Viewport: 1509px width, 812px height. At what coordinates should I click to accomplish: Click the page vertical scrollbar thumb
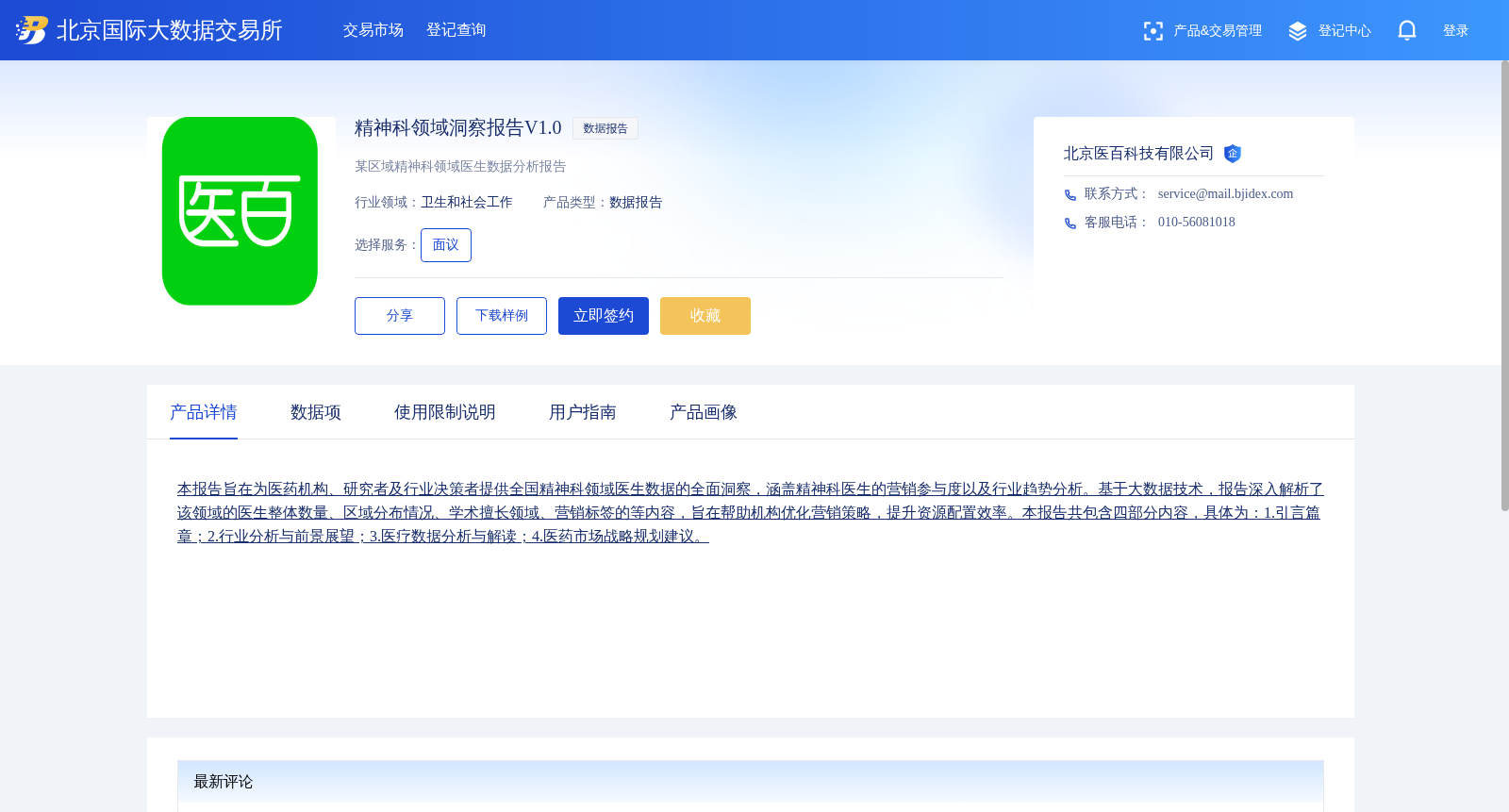(x=1504, y=286)
